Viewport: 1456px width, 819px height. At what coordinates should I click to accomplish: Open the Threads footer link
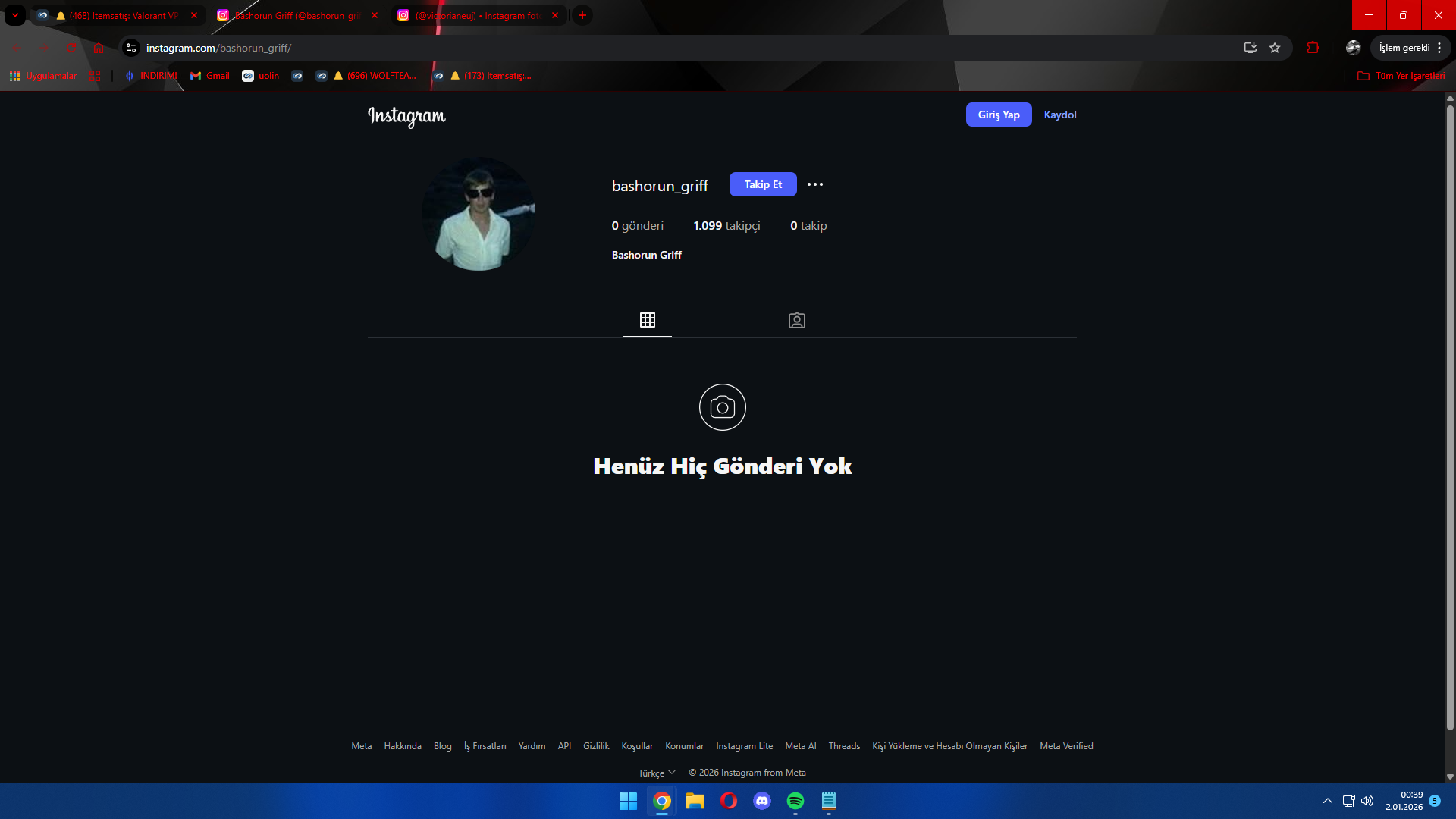[x=844, y=746]
